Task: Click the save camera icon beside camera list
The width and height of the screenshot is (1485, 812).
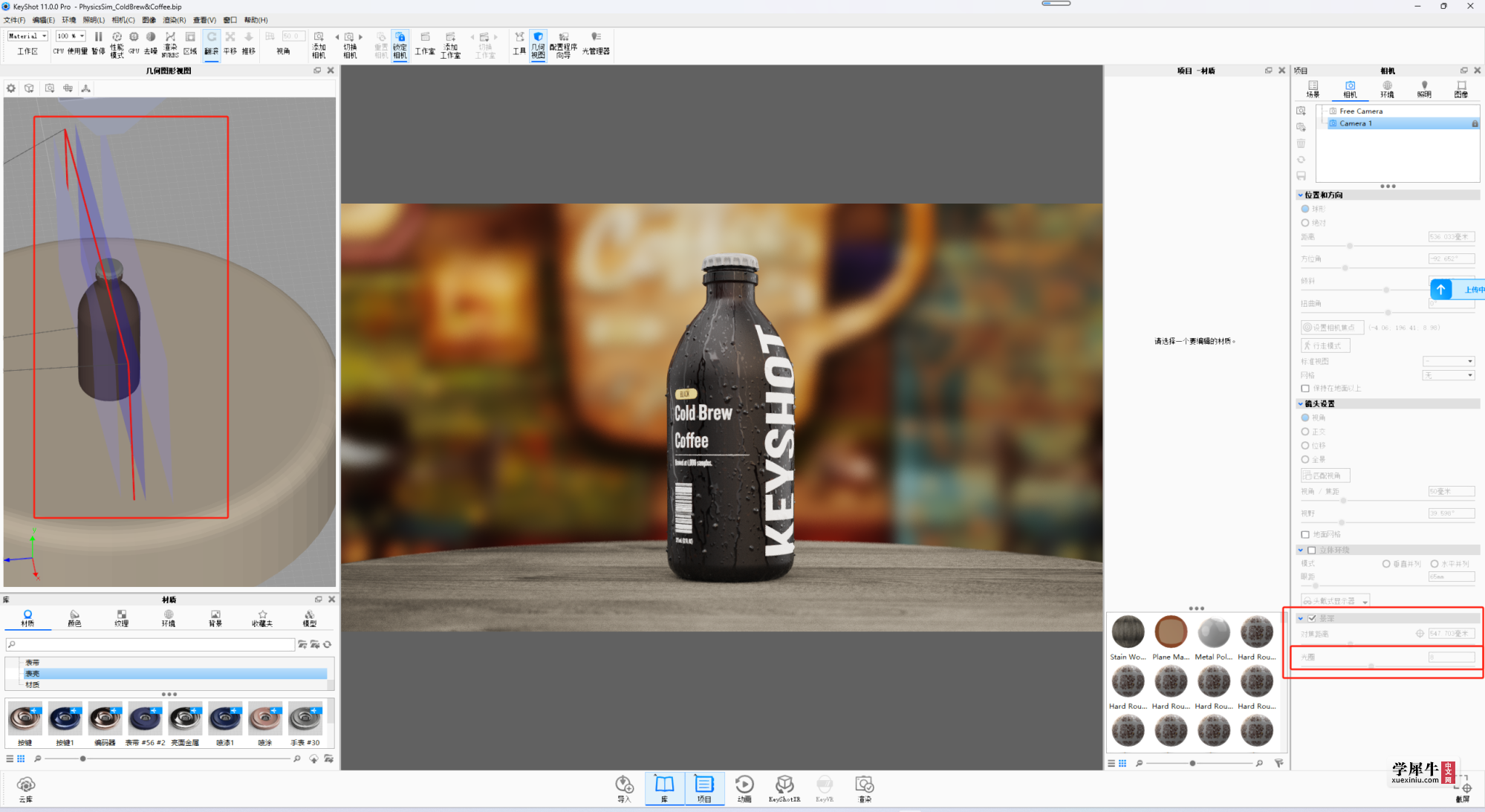Action: (x=1301, y=176)
